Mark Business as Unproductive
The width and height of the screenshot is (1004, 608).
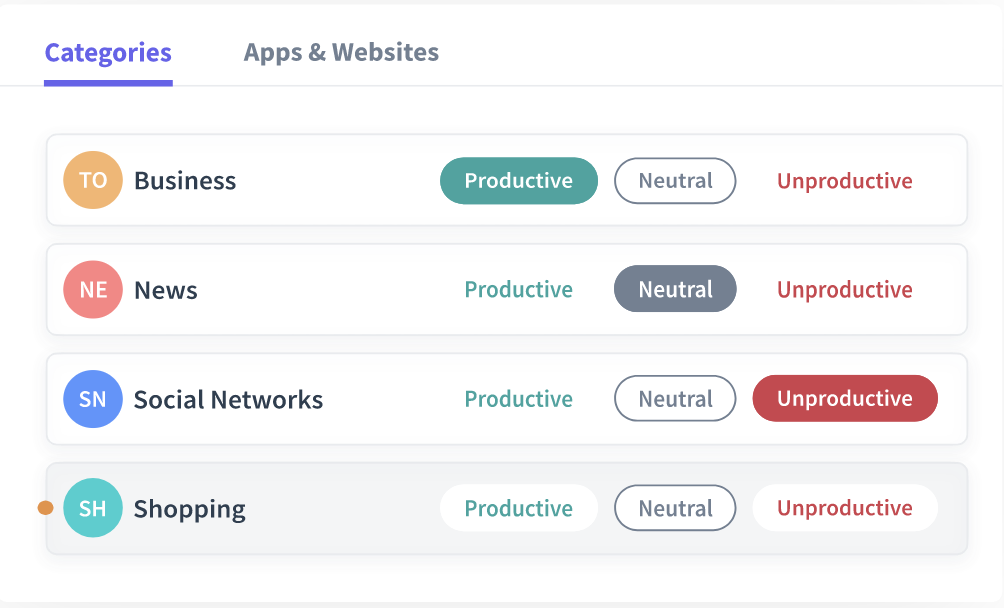(845, 181)
